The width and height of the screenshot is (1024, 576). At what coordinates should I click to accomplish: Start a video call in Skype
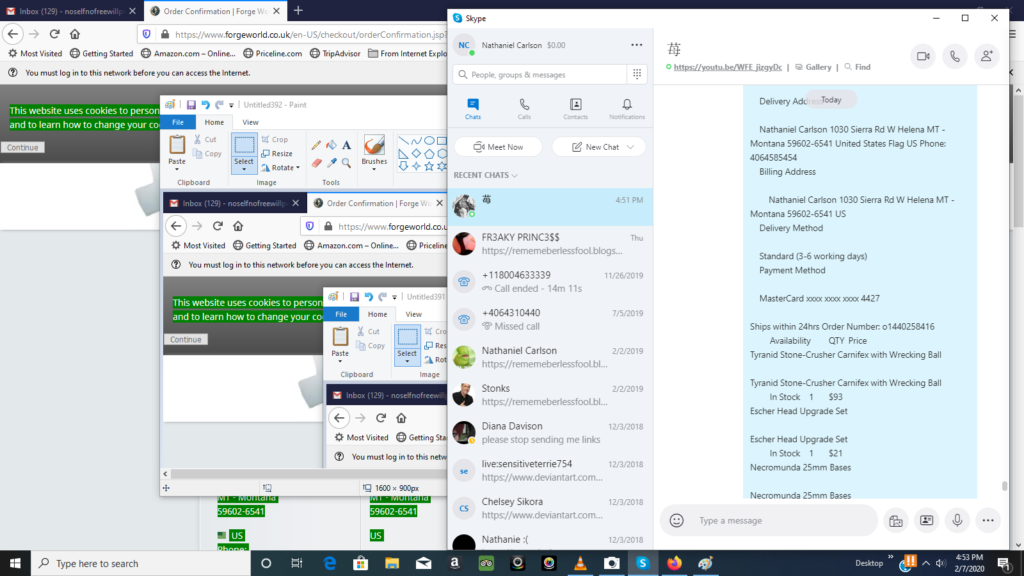(923, 57)
